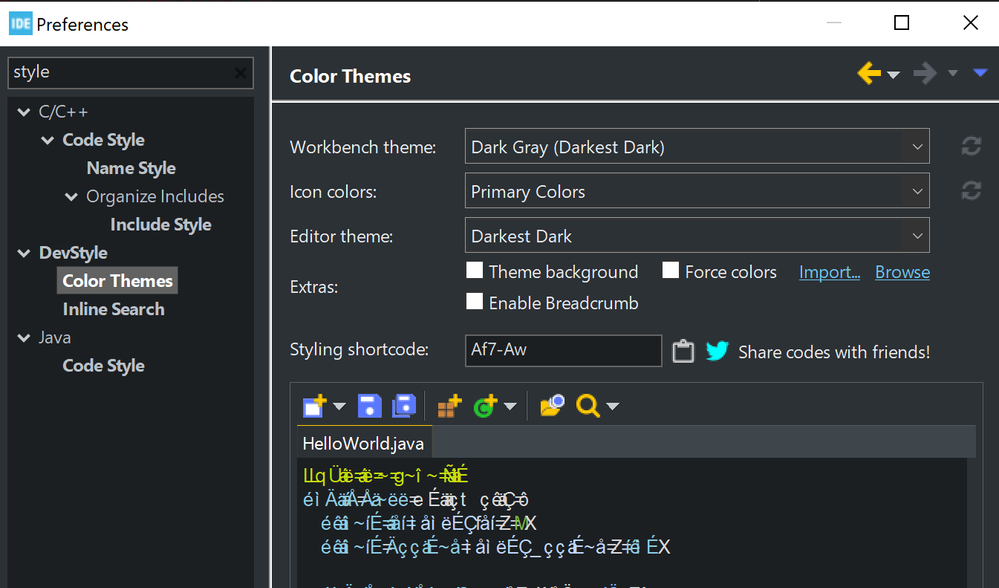Collapse the Java tree node

coord(24,338)
